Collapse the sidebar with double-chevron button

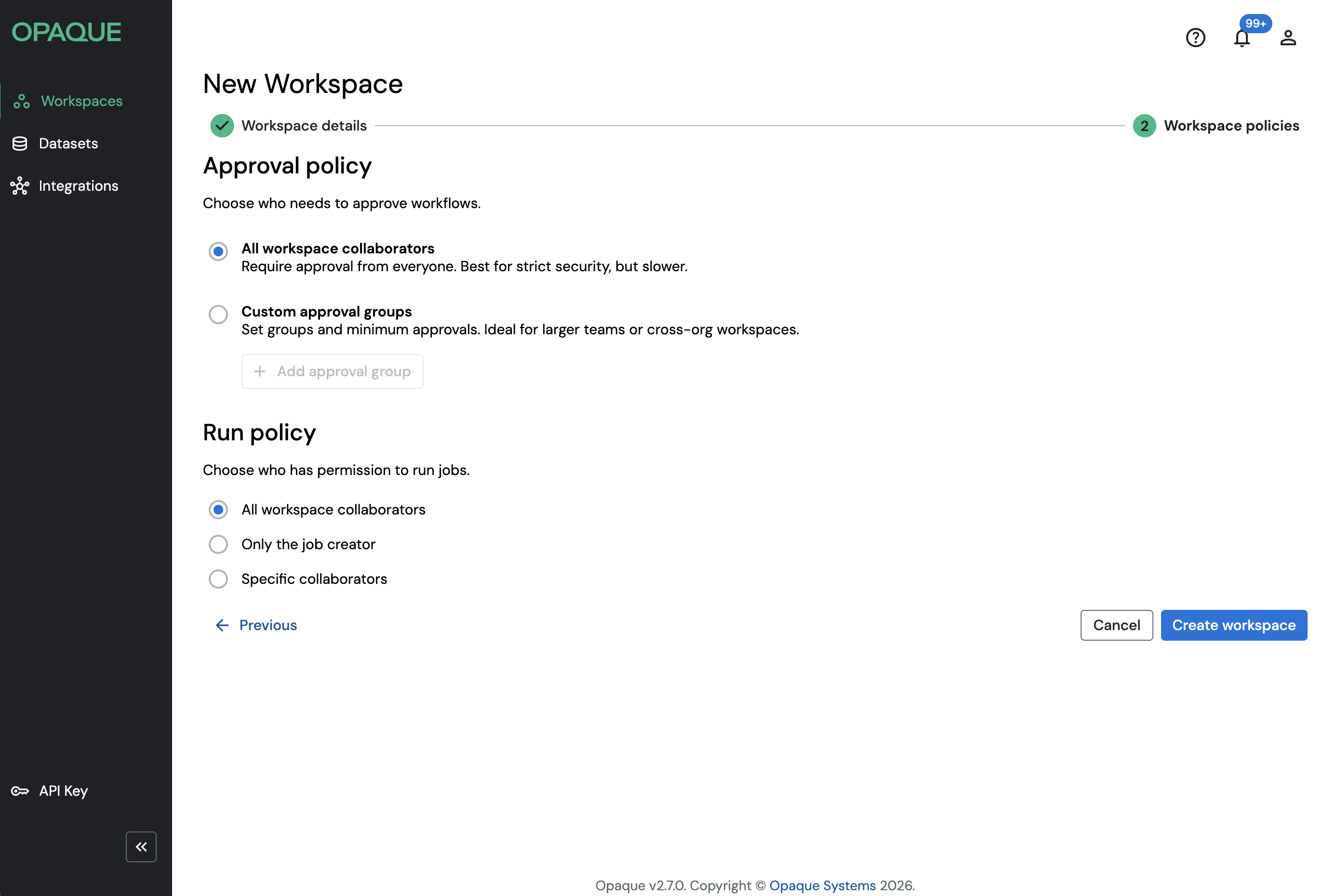[x=141, y=846]
